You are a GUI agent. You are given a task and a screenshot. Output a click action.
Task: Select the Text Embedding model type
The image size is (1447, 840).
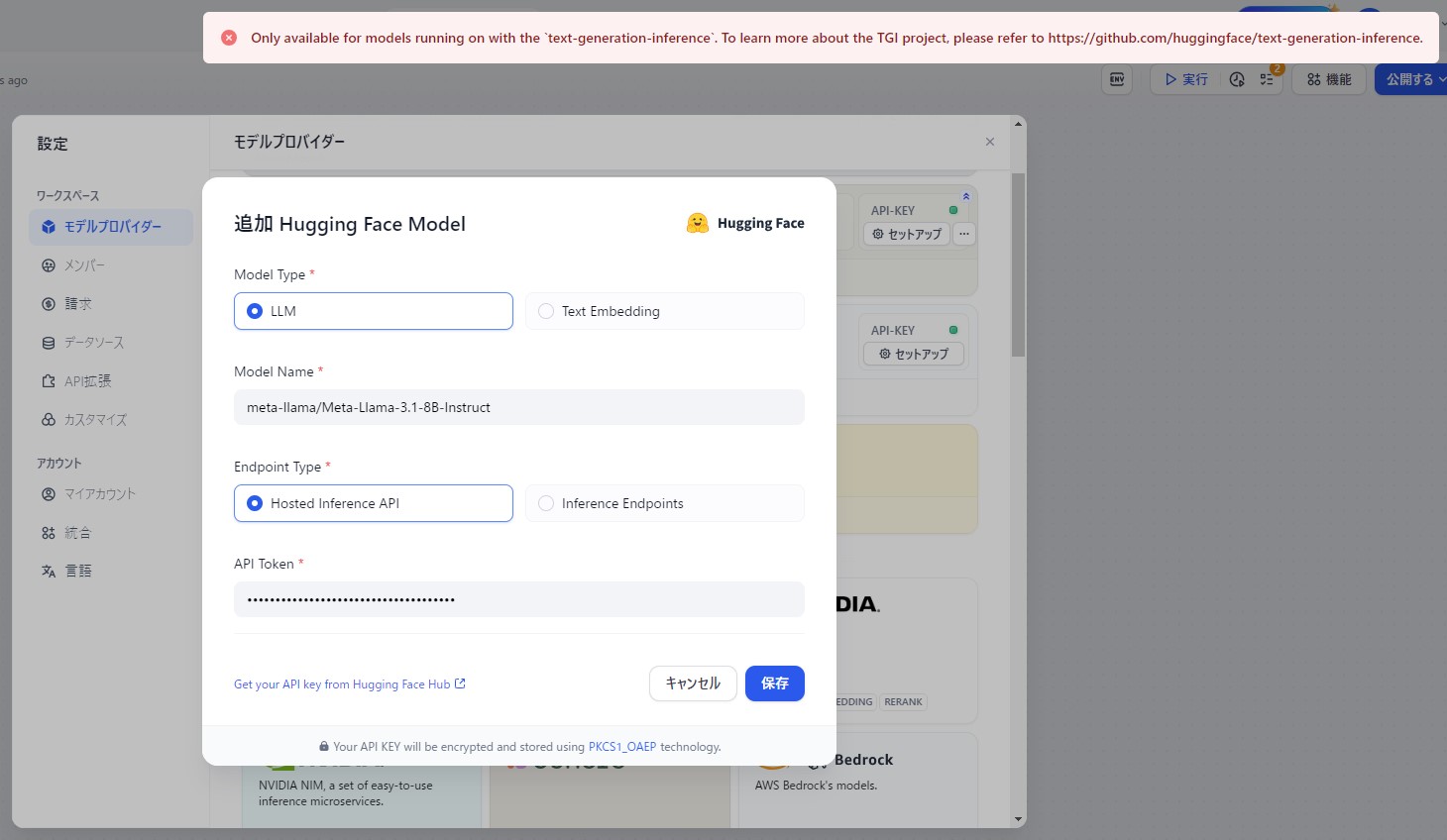[x=665, y=311]
